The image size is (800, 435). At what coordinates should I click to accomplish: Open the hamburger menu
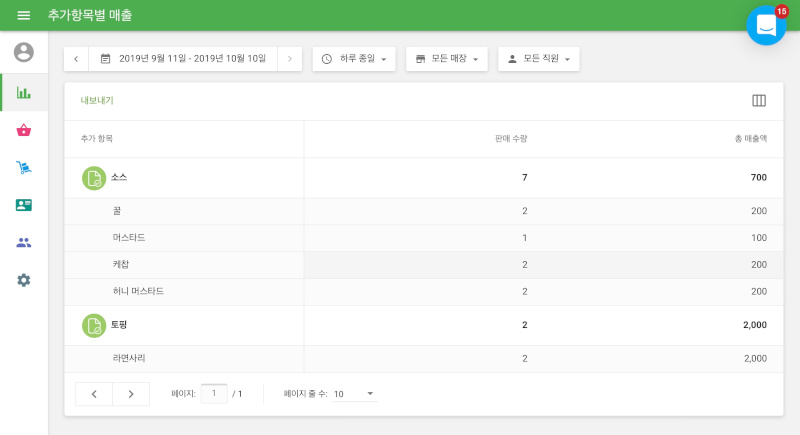[24, 15]
